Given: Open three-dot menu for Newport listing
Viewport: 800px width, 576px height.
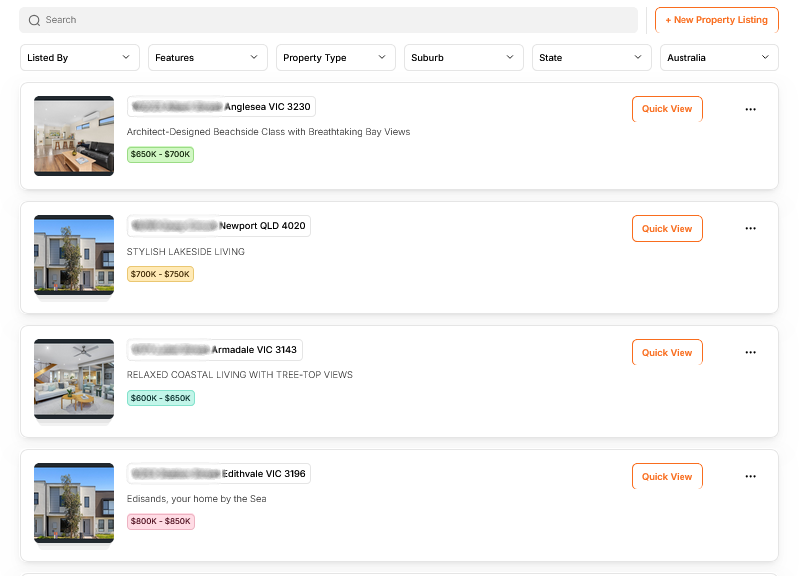Looking at the screenshot, I should point(750,229).
